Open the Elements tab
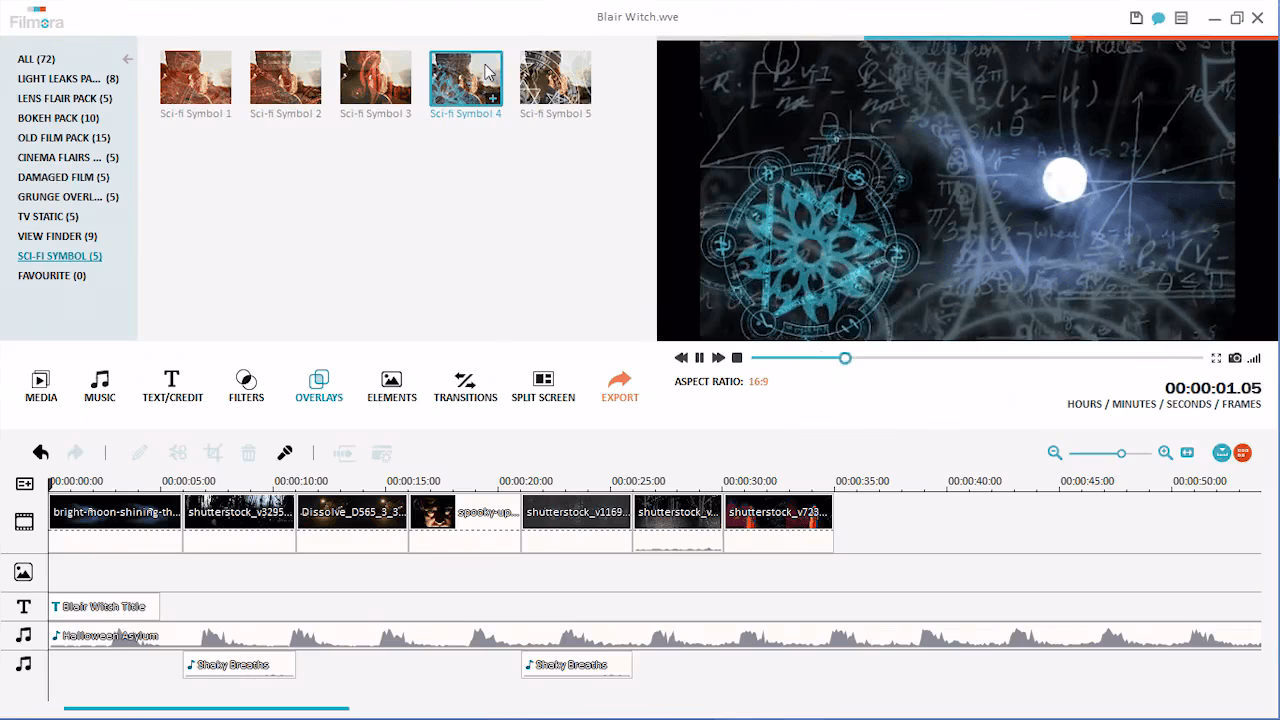 pyautogui.click(x=392, y=386)
